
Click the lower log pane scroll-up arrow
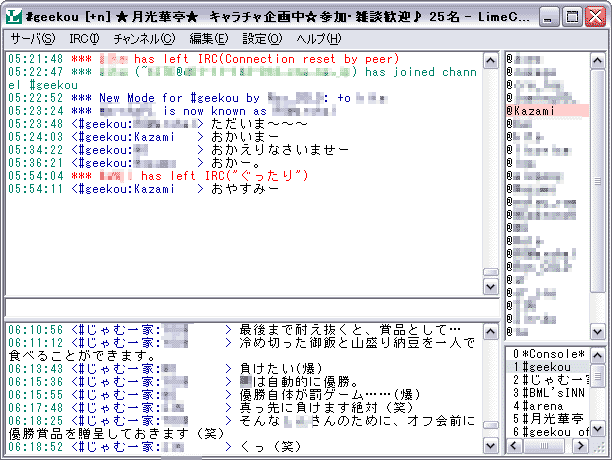[489, 328]
